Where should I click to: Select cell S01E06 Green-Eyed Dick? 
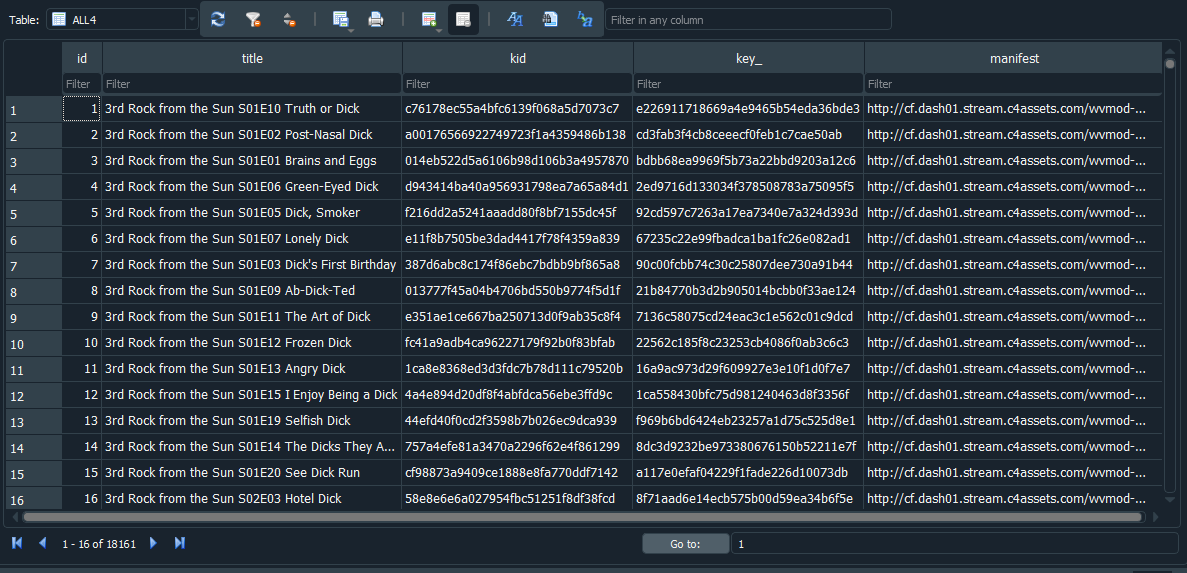click(x=252, y=186)
